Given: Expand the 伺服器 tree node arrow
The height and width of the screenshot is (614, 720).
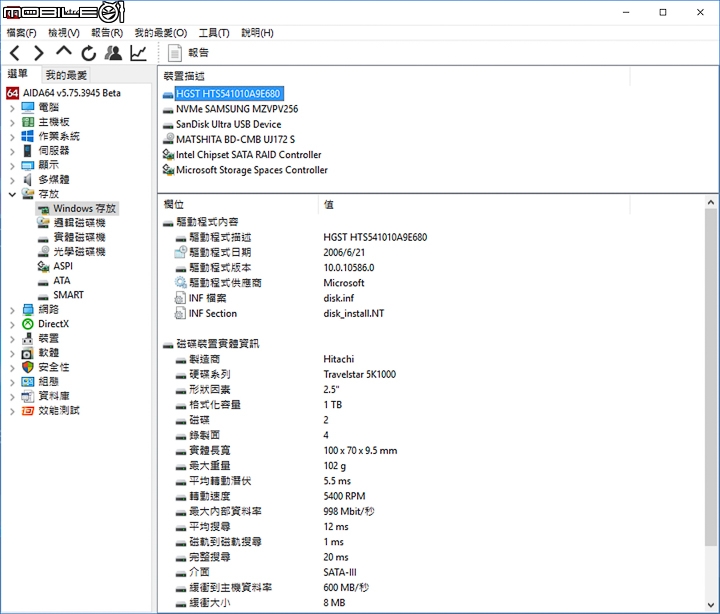Looking at the screenshot, I should tap(12, 151).
